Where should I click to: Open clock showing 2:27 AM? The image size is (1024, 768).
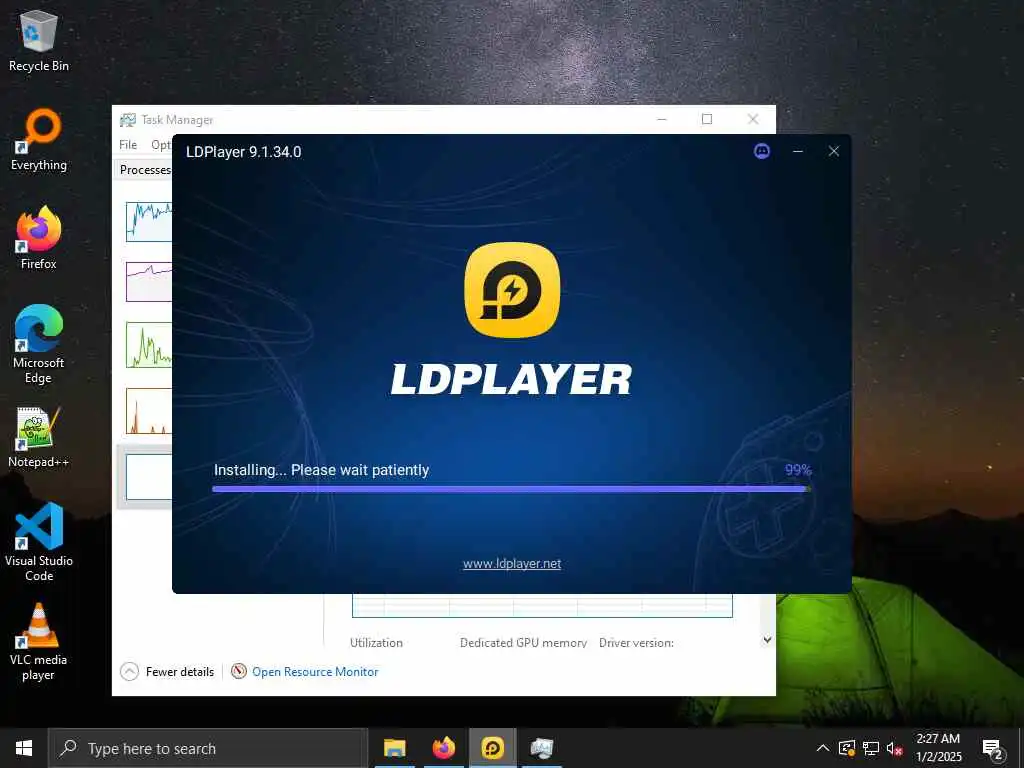click(938, 748)
